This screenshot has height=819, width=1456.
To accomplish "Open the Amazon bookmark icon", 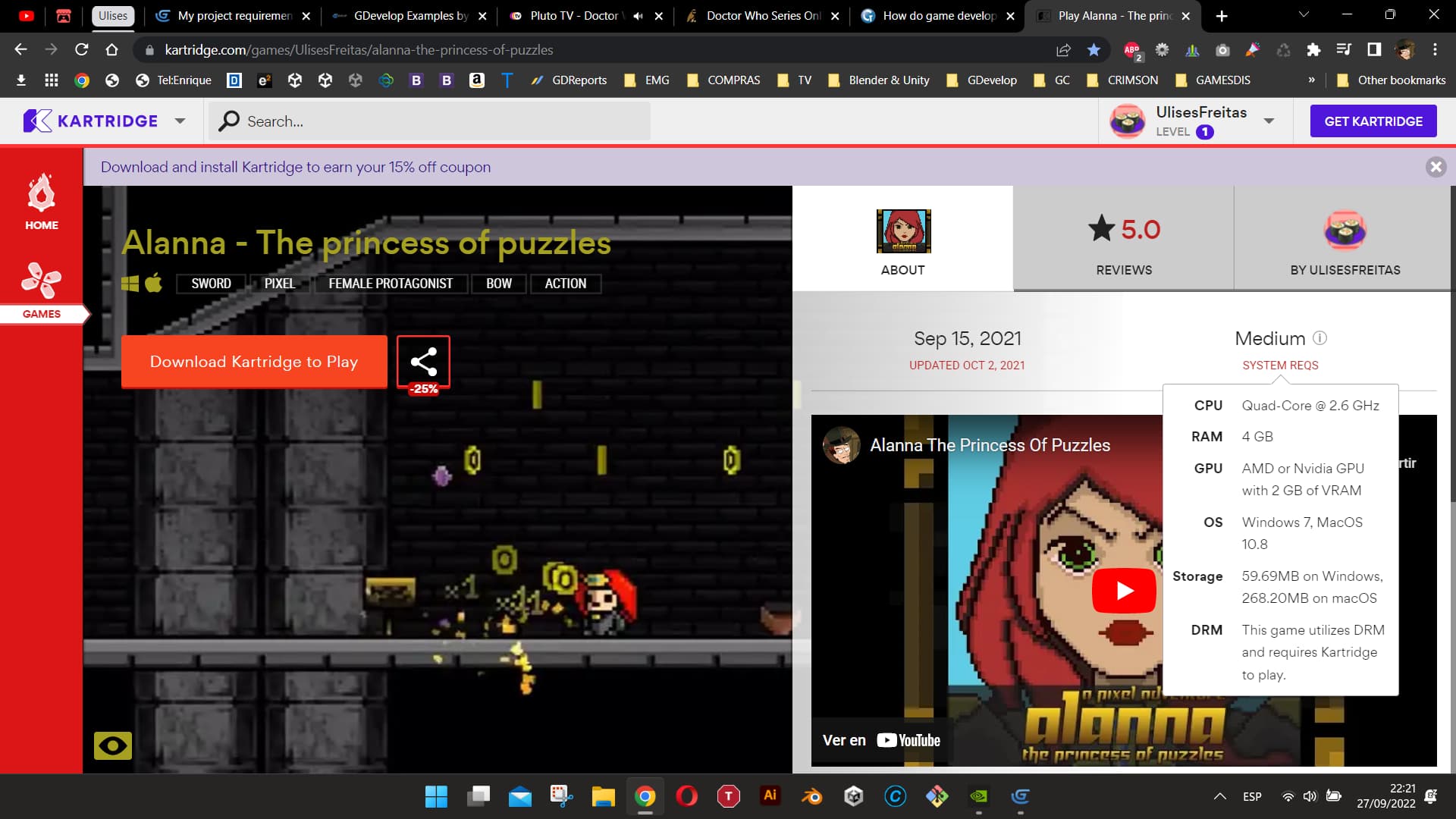I will pyautogui.click(x=476, y=80).
